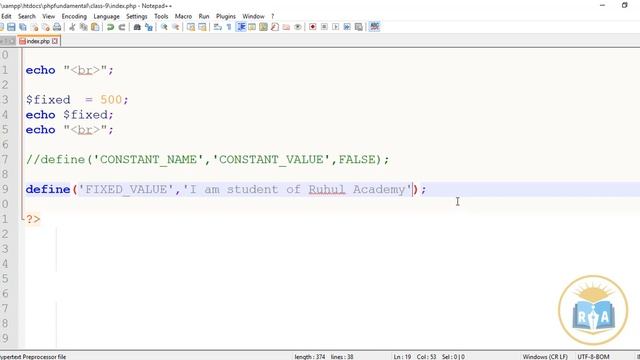The height and width of the screenshot is (360, 640).
Task: Click 'UTF-8-BOM' encoding indicator
Action: 593,357
